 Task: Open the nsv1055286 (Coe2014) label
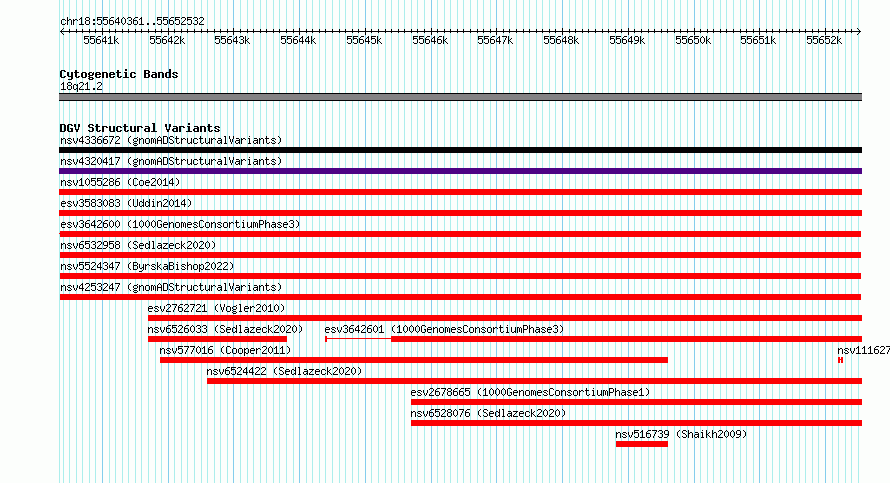point(120,182)
